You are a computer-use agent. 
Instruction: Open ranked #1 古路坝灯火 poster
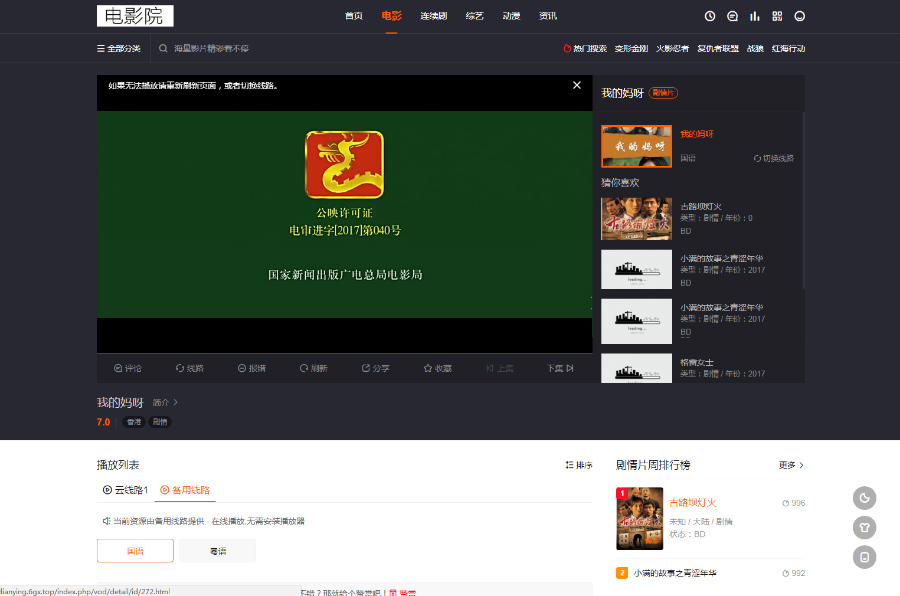pos(639,518)
